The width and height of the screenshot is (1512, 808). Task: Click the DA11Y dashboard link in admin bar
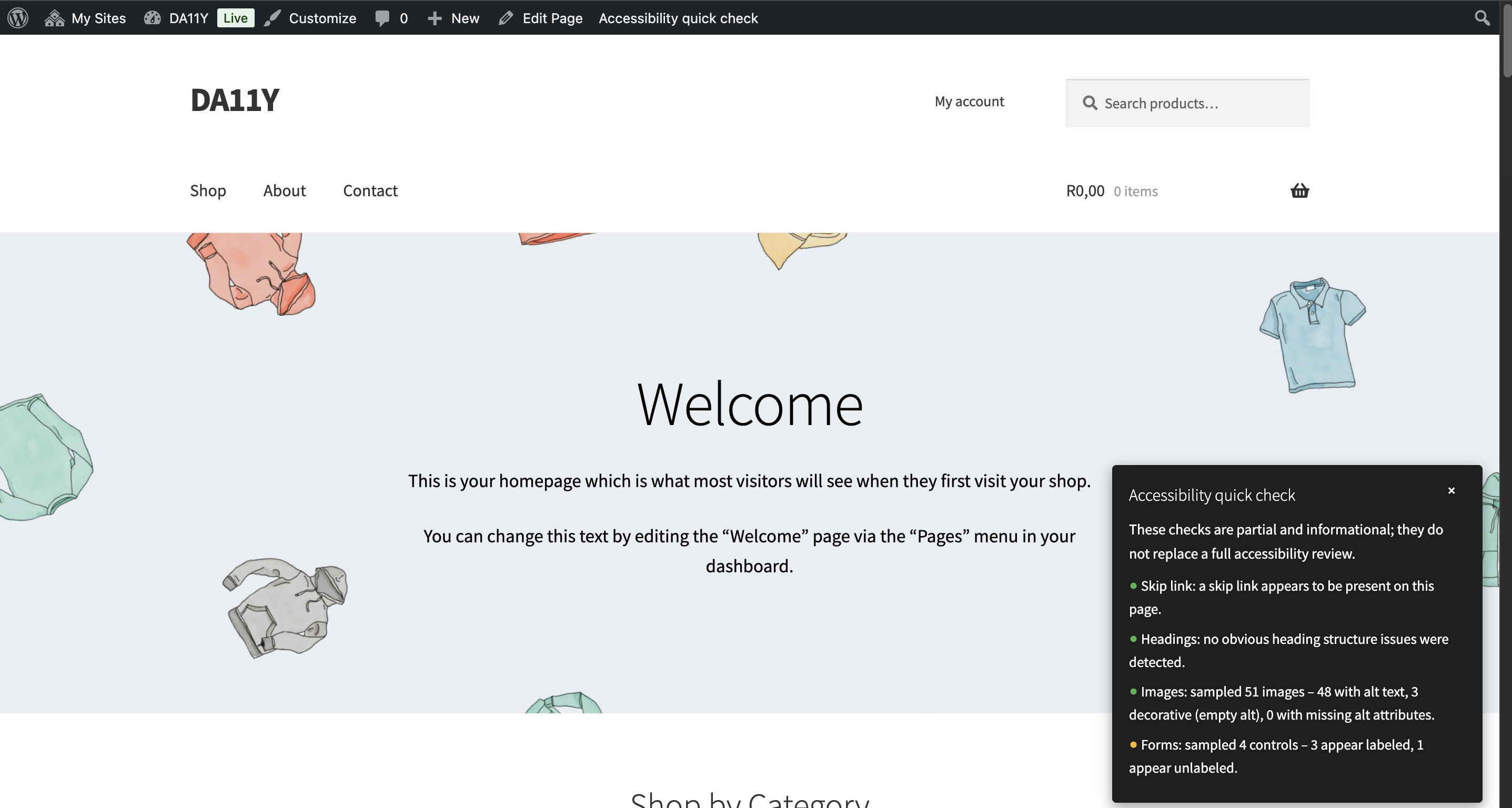coord(176,17)
